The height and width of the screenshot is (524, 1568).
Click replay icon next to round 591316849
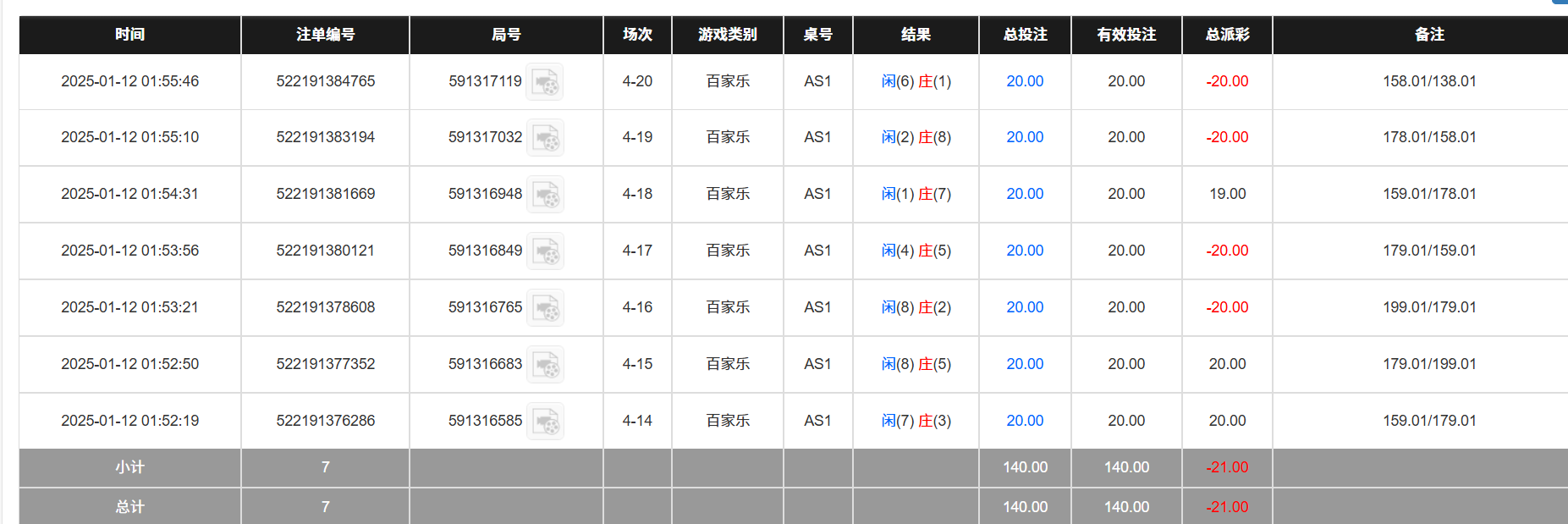click(545, 251)
